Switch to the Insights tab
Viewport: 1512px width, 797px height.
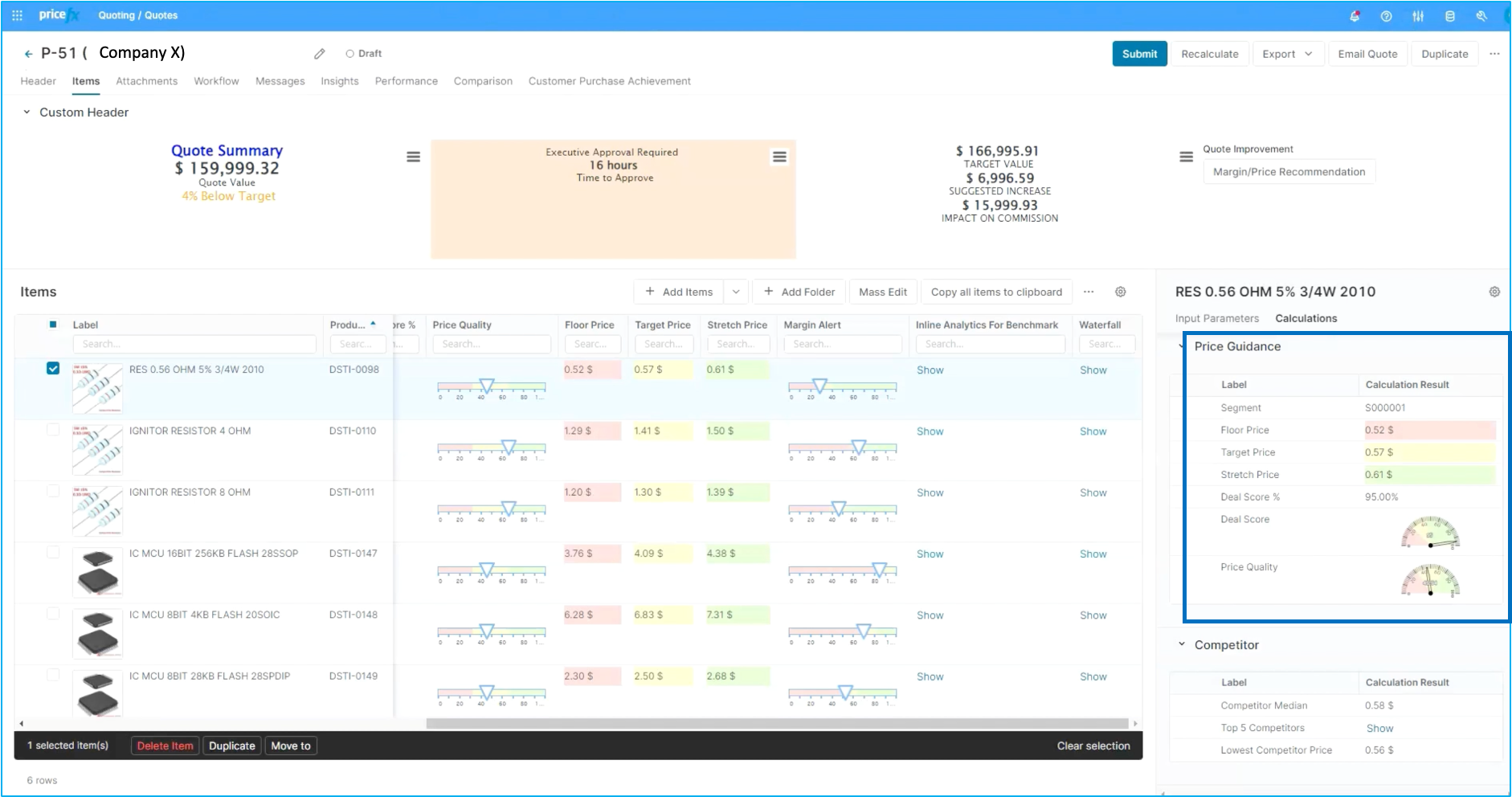point(339,81)
